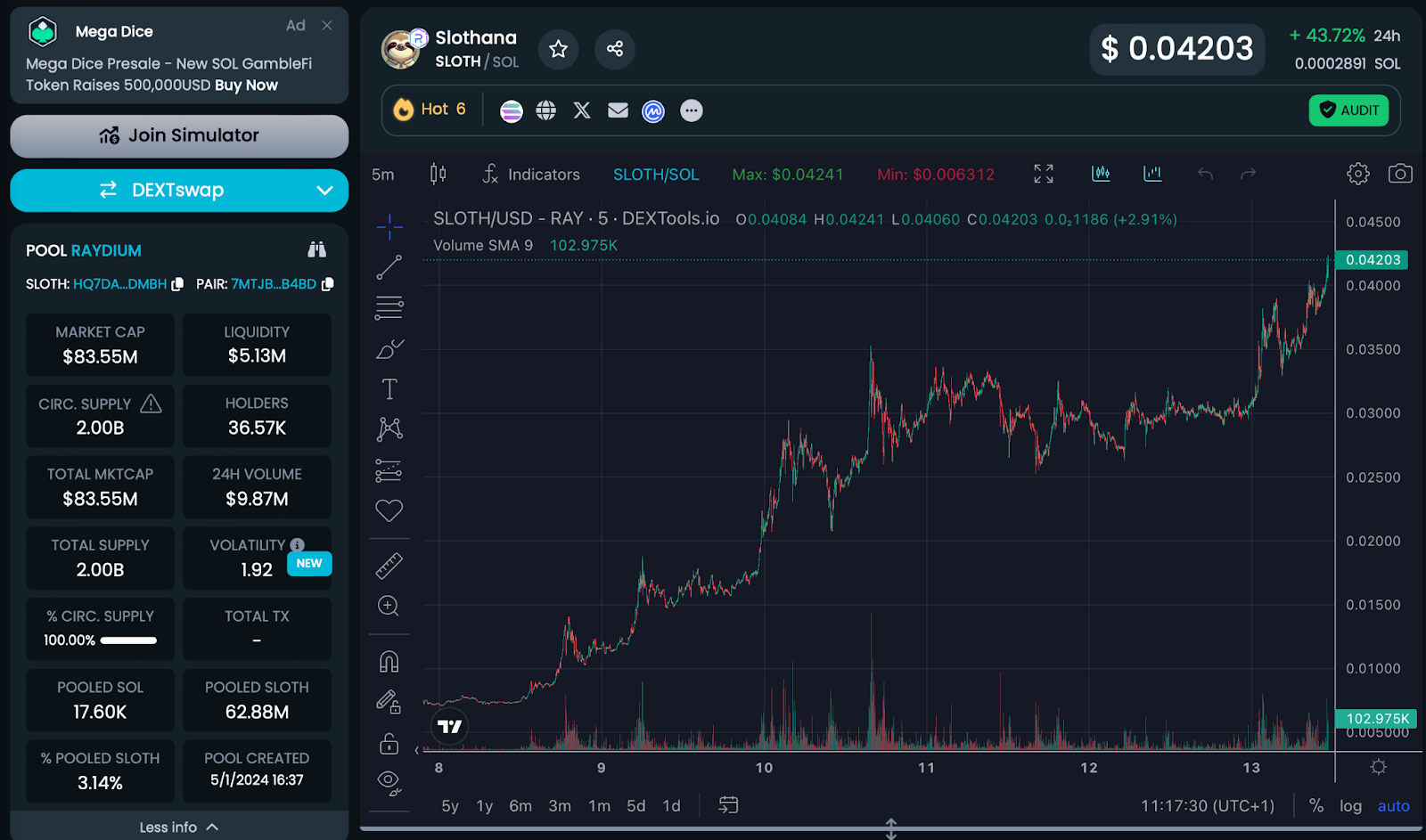
Task: Toggle magnet mode
Action: pyautogui.click(x=389, y=662)
